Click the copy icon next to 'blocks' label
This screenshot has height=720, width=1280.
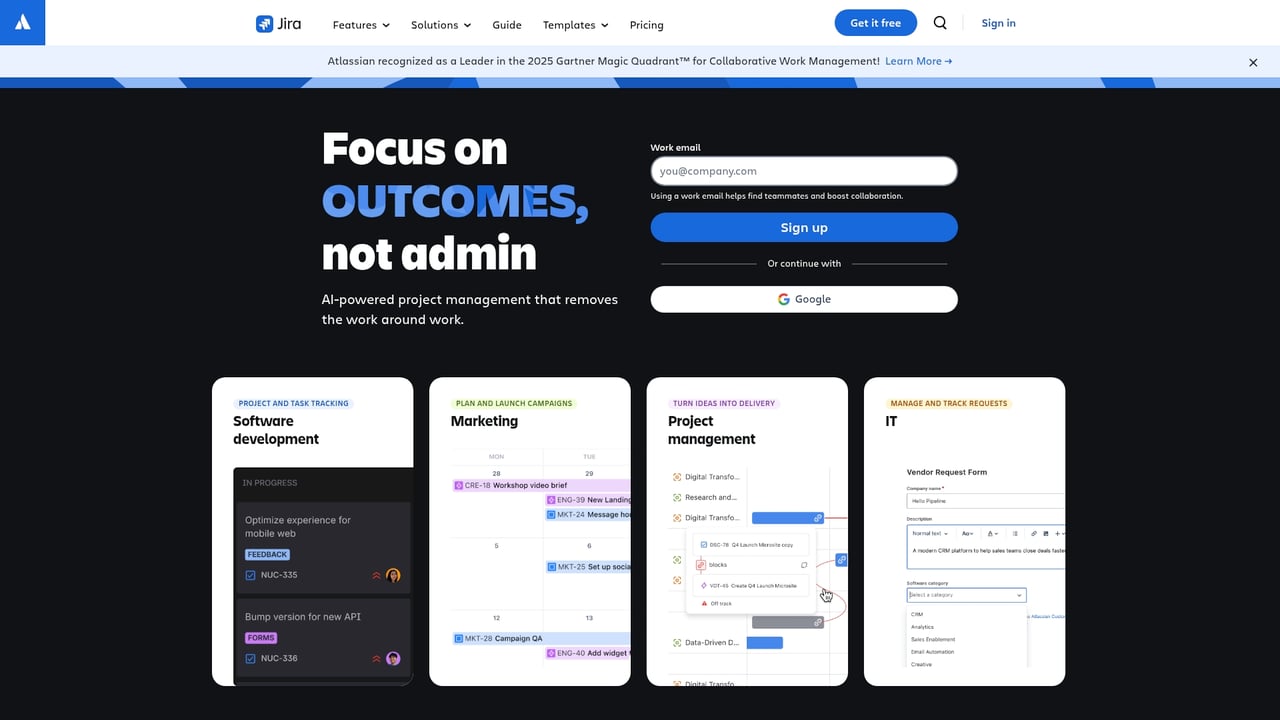click(804, 565)
